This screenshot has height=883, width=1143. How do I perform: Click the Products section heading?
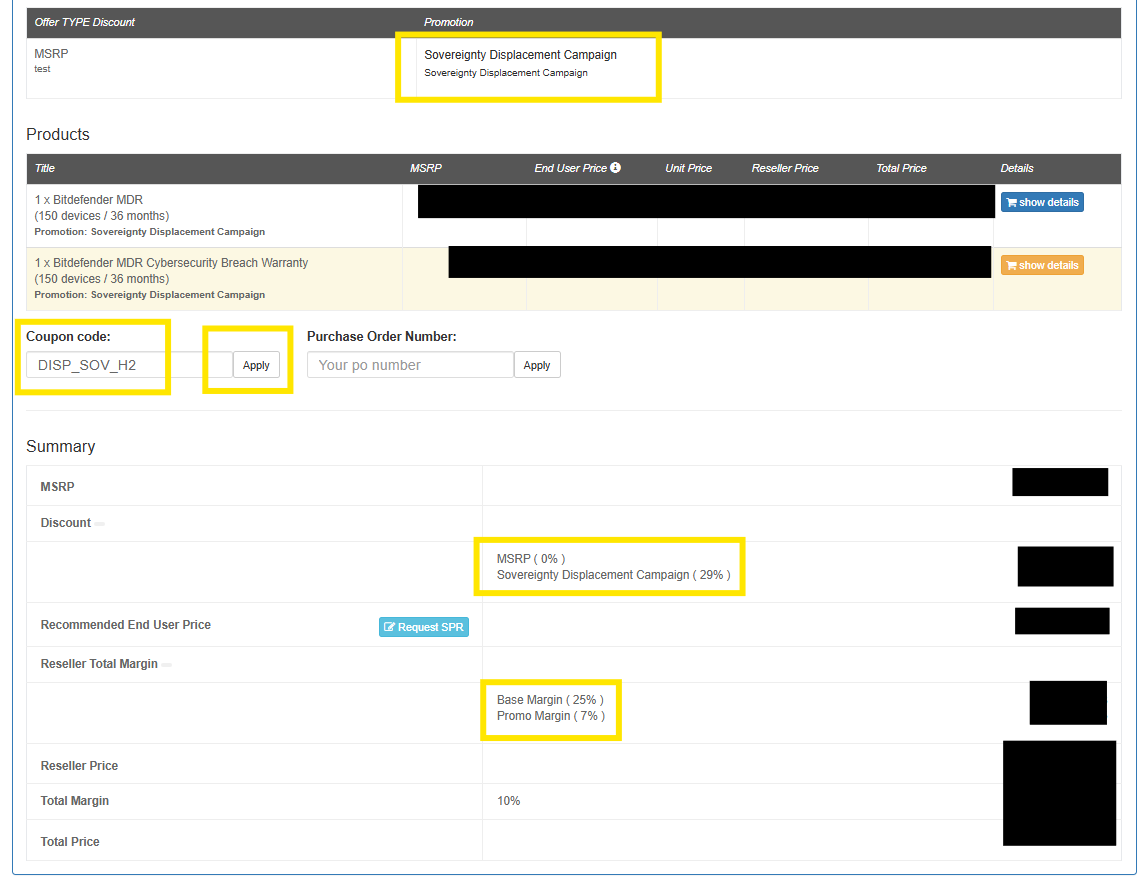[58, 134]
